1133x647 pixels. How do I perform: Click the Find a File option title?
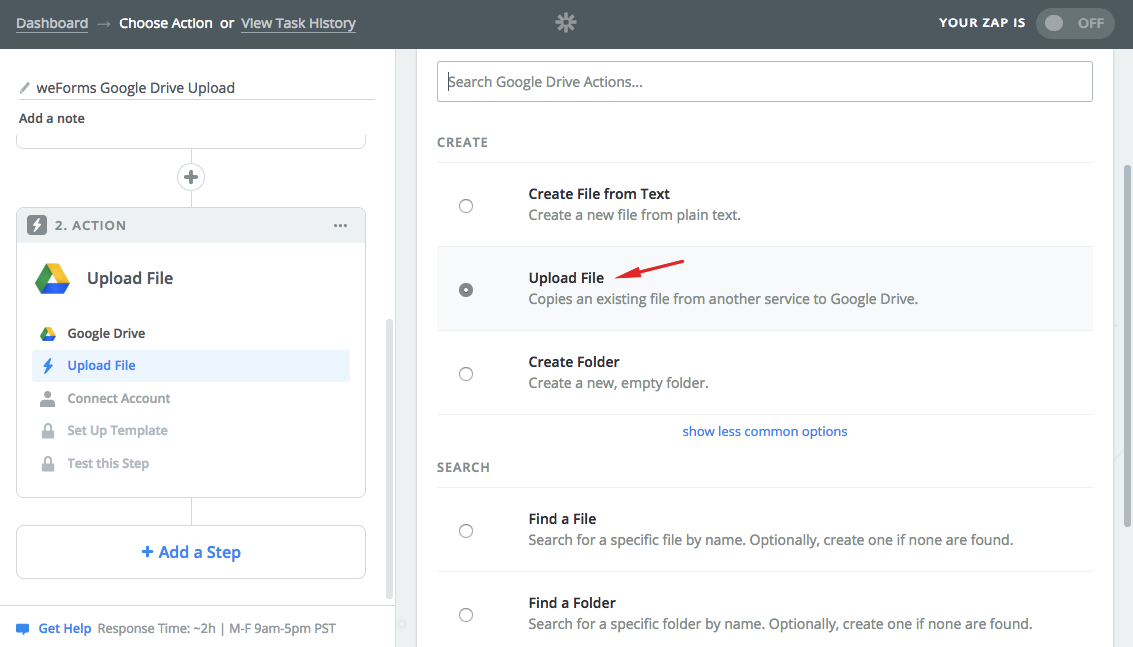[x=562, y=519]
